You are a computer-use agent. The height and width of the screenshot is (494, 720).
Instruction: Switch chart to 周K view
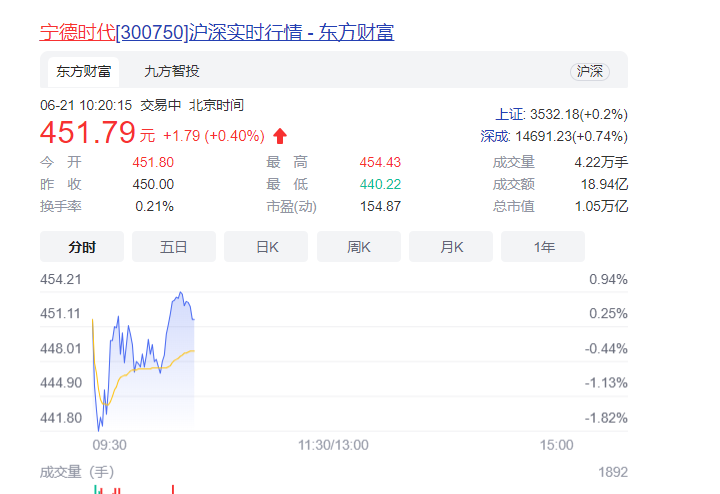click(359, 247)
